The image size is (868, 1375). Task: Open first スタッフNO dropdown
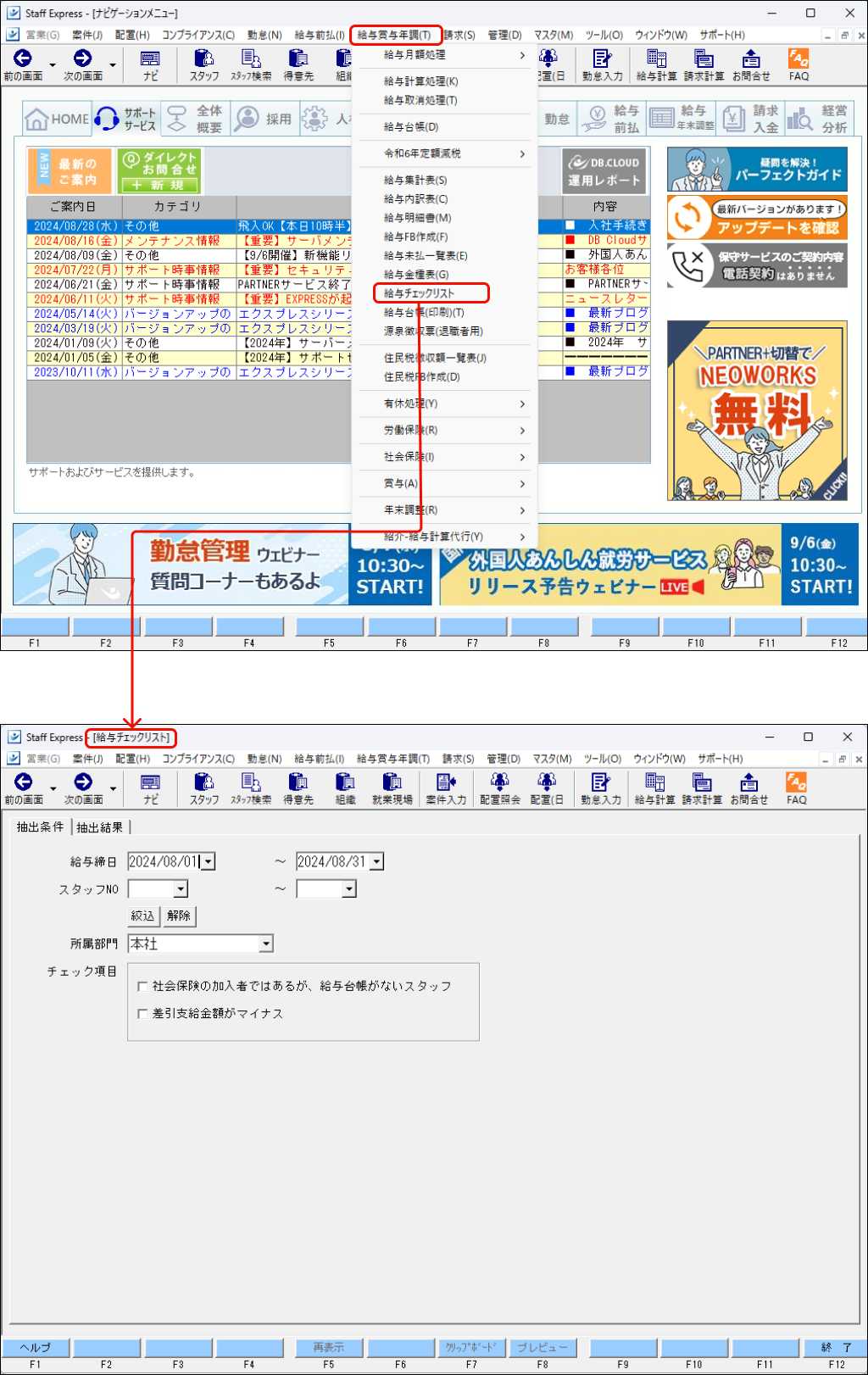coord(181,889)
